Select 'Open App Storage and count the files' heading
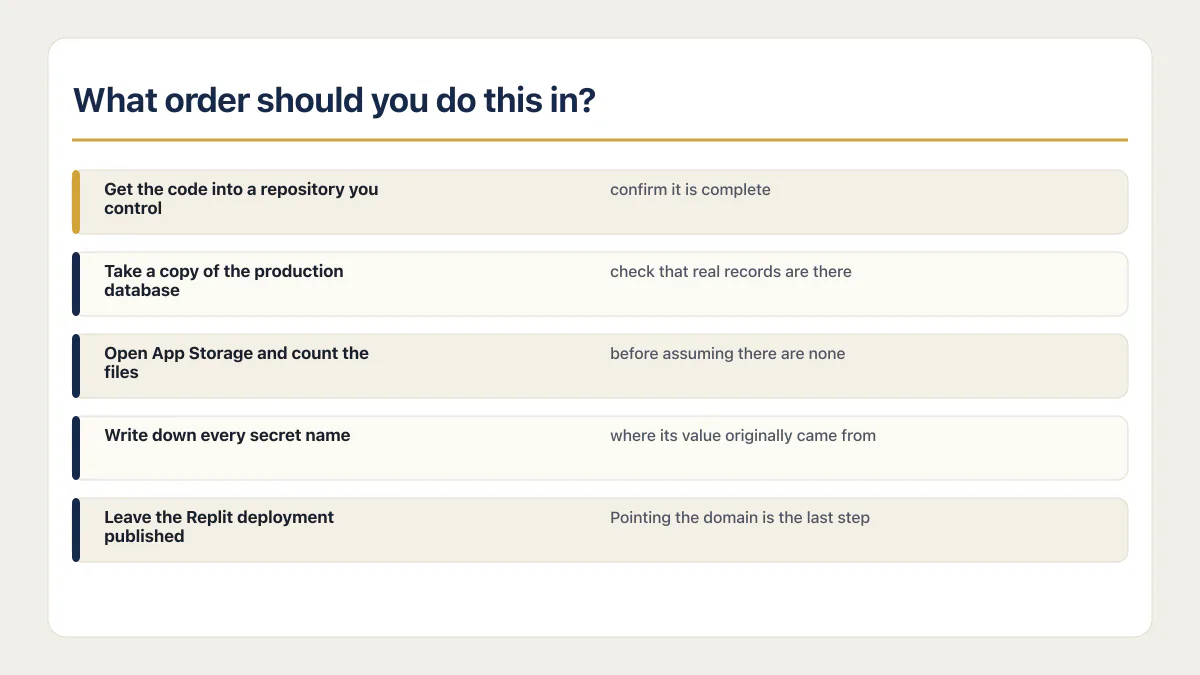 [x=236, y=363]
